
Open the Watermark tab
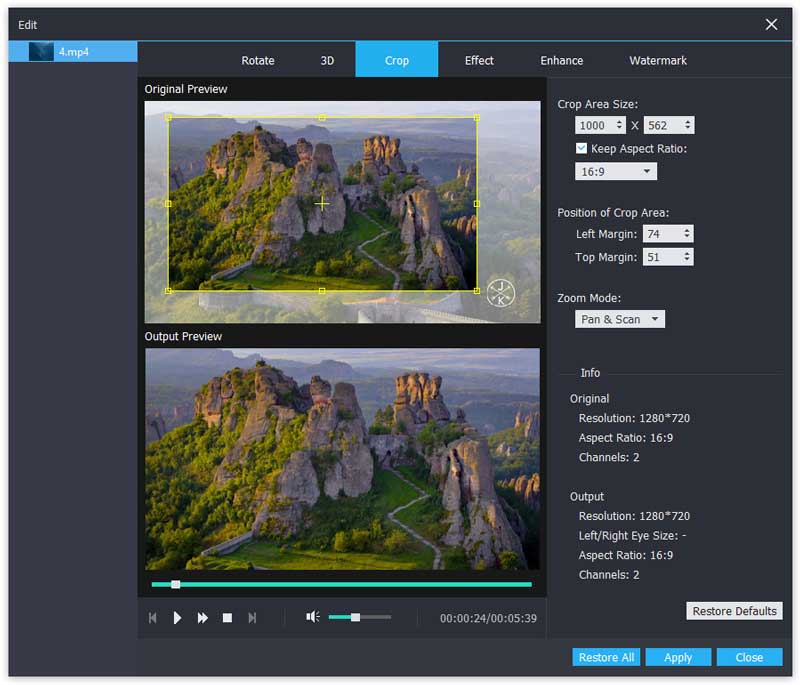tap(657, 60)
